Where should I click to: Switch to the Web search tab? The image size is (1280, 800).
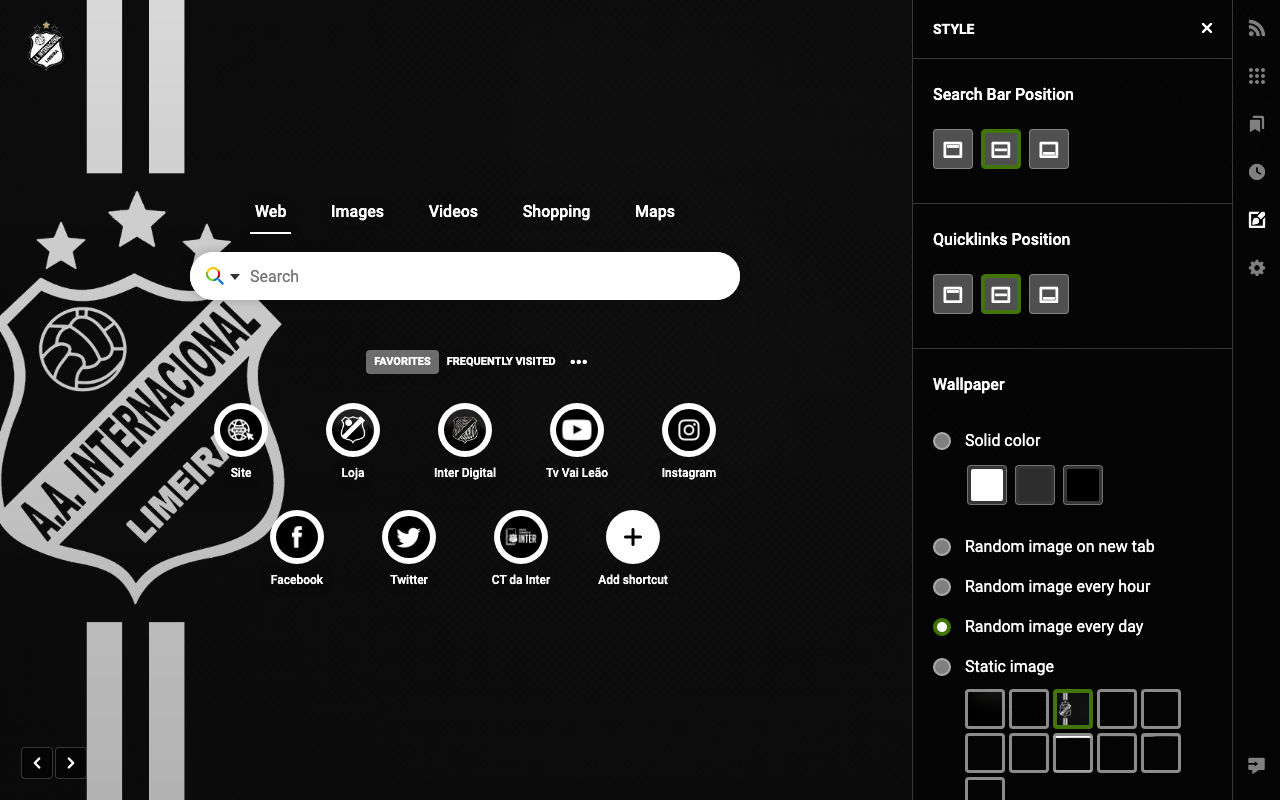coord(270,211)
